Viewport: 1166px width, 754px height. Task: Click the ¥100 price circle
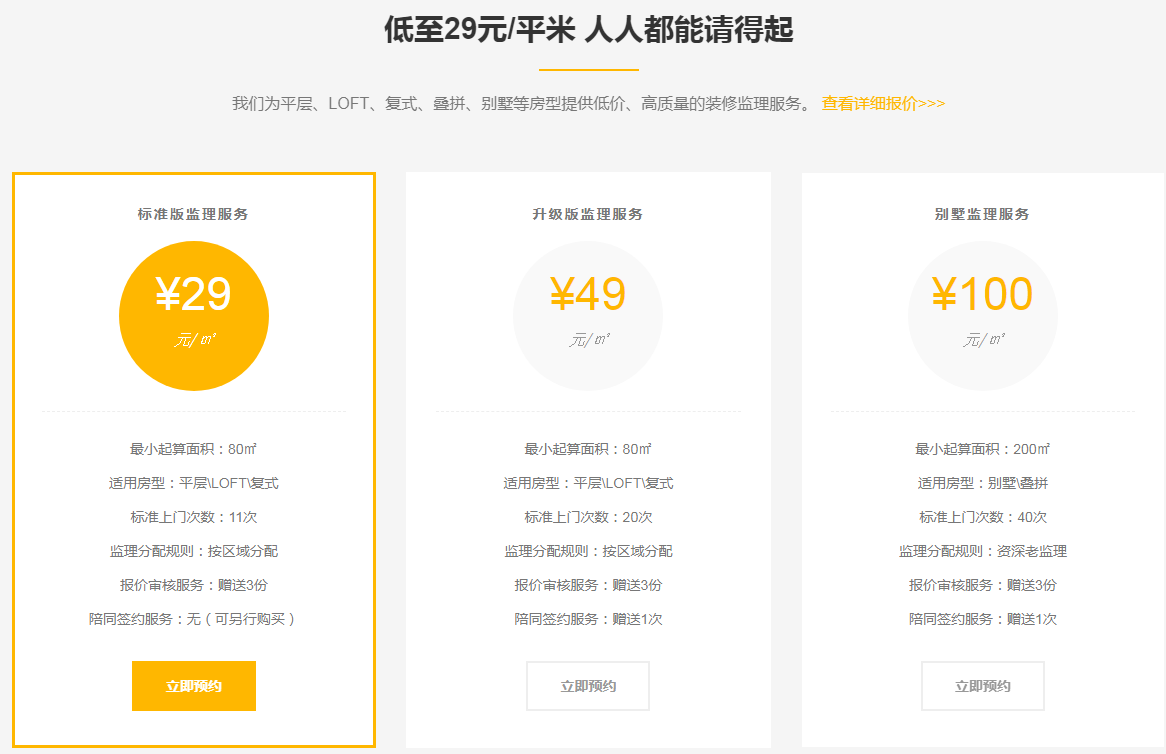point(982,315)
